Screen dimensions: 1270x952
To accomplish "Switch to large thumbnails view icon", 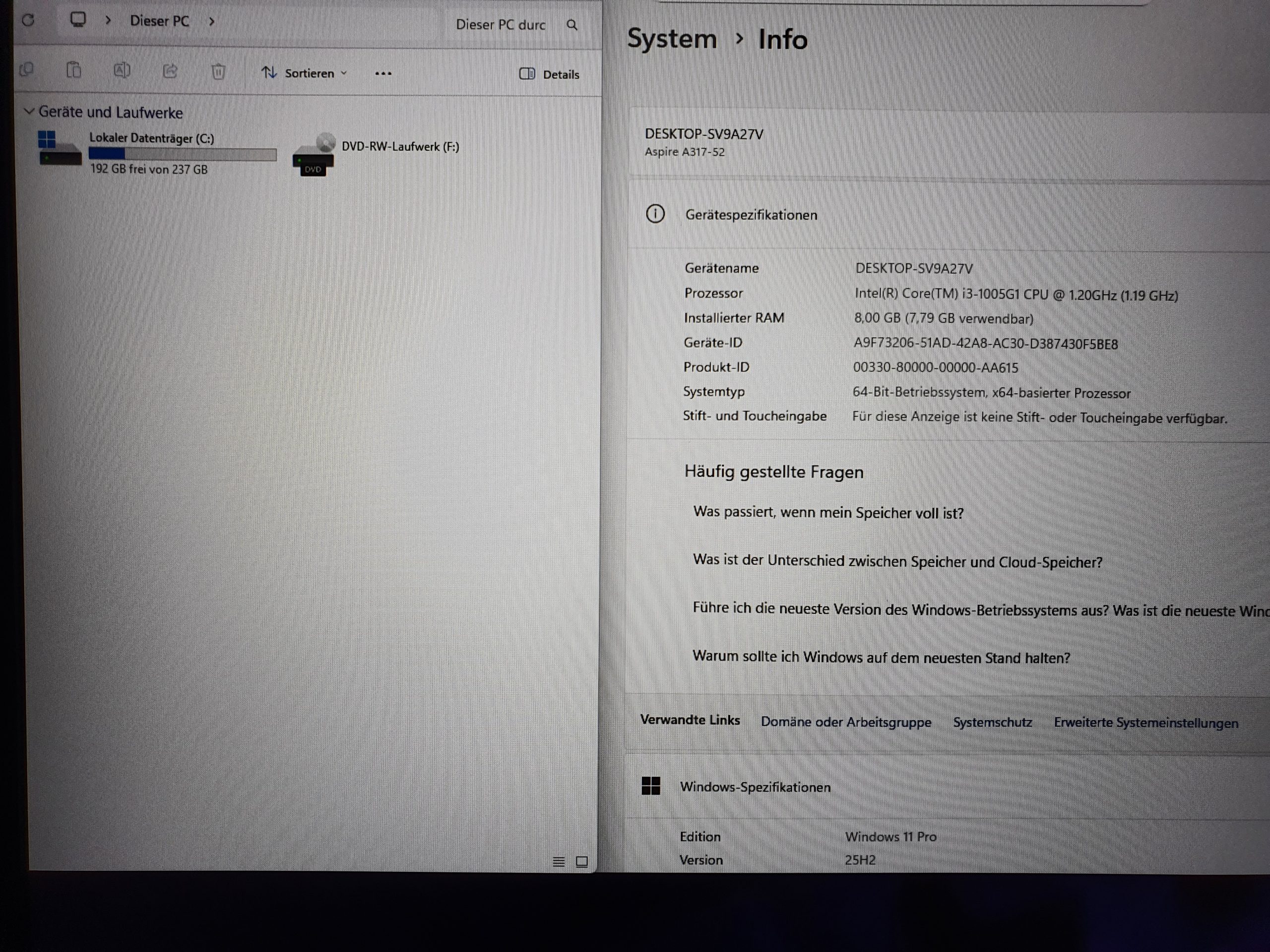I will click(x=581, y=861).
